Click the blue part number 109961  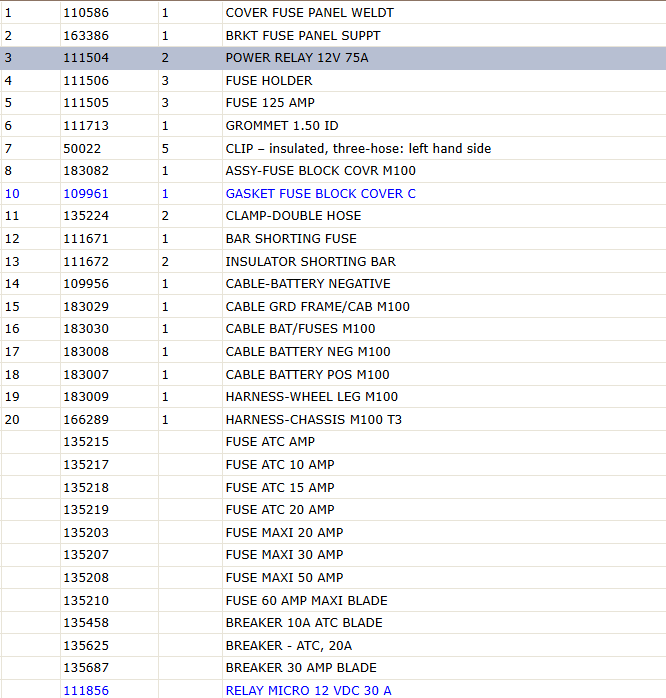86,194
